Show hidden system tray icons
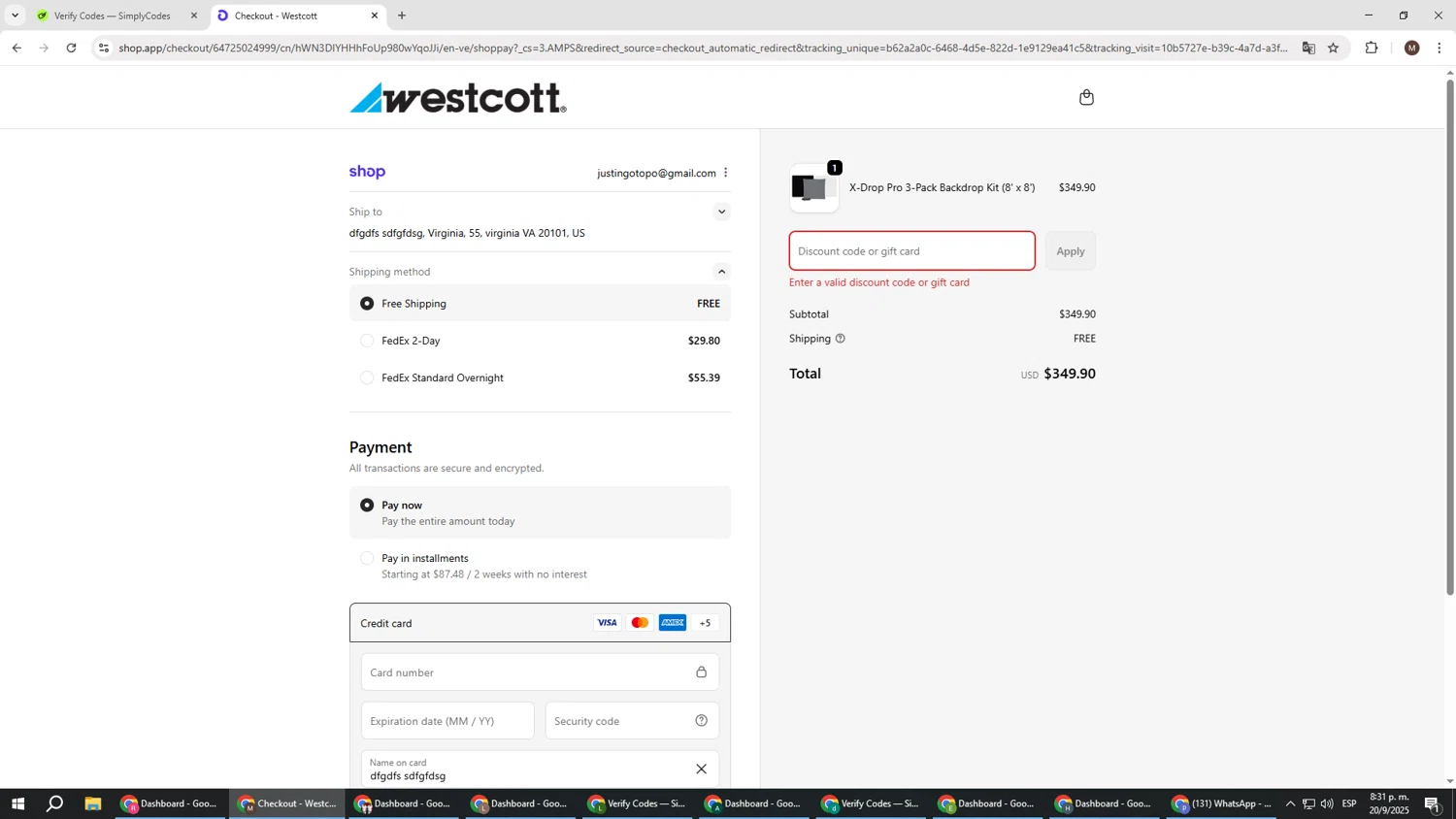Viewport: 1456px width, 819px height. [1290, 803]
